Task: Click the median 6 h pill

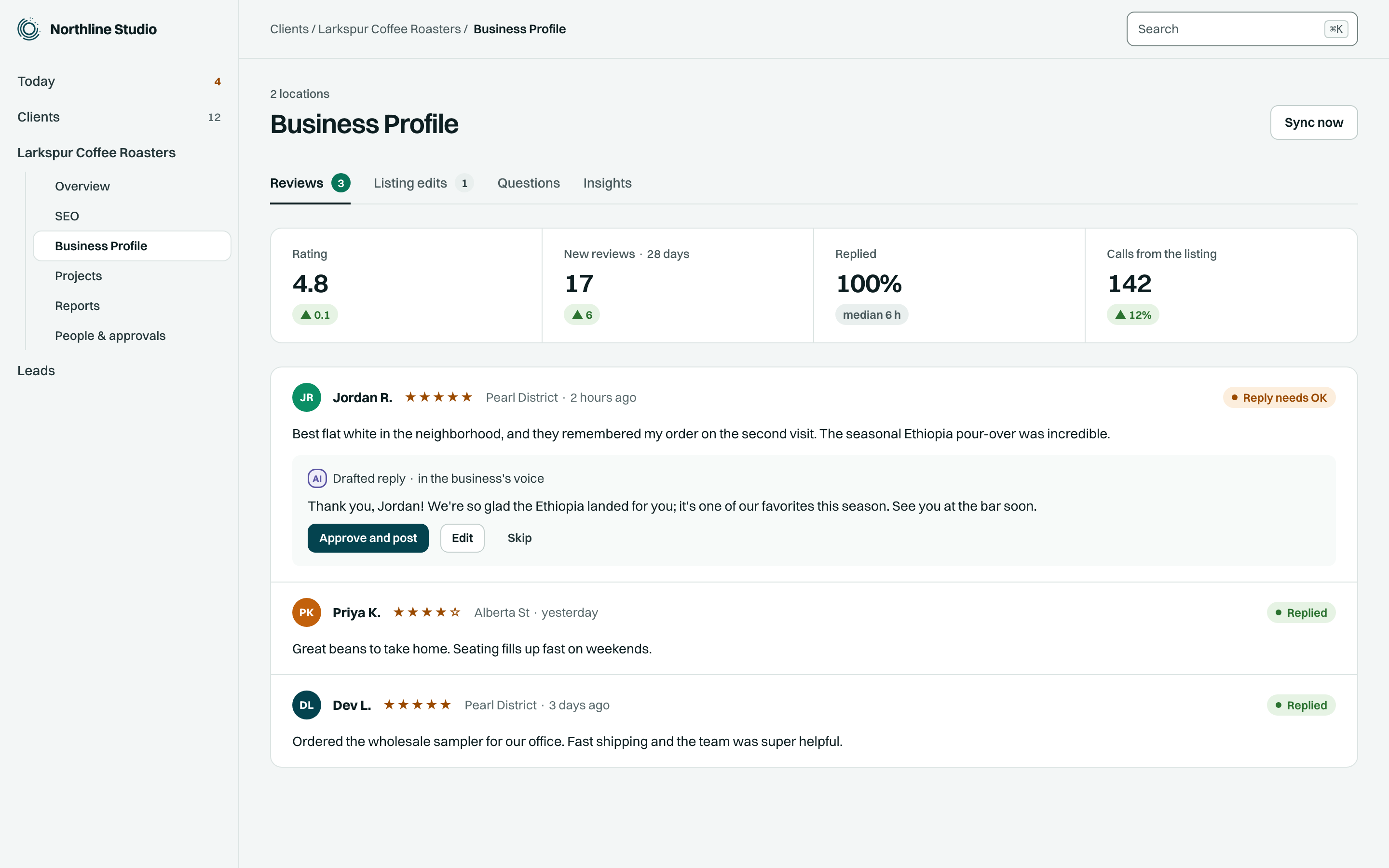Action: click(872, 314)
